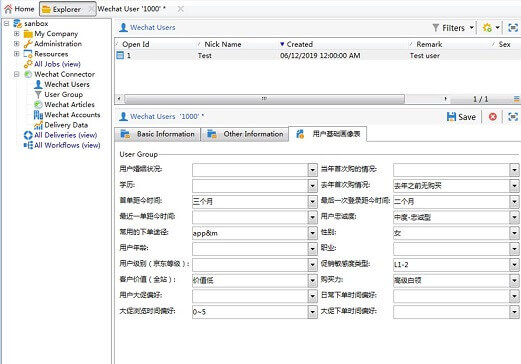Open the 学历 dropdown
This screenshot has width=521, height=364.
tap(312, 186)
